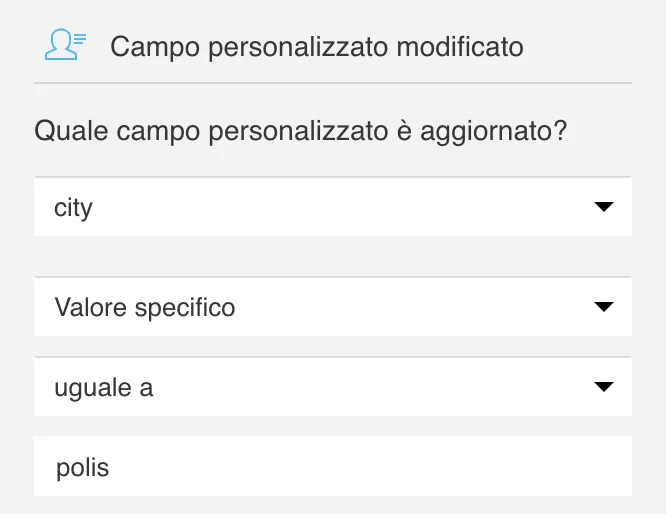Click empty middle area of city selector
Image resolution: width=666 pixels, height=514 pixels.
pyautogui.click(x=340, y=207)
